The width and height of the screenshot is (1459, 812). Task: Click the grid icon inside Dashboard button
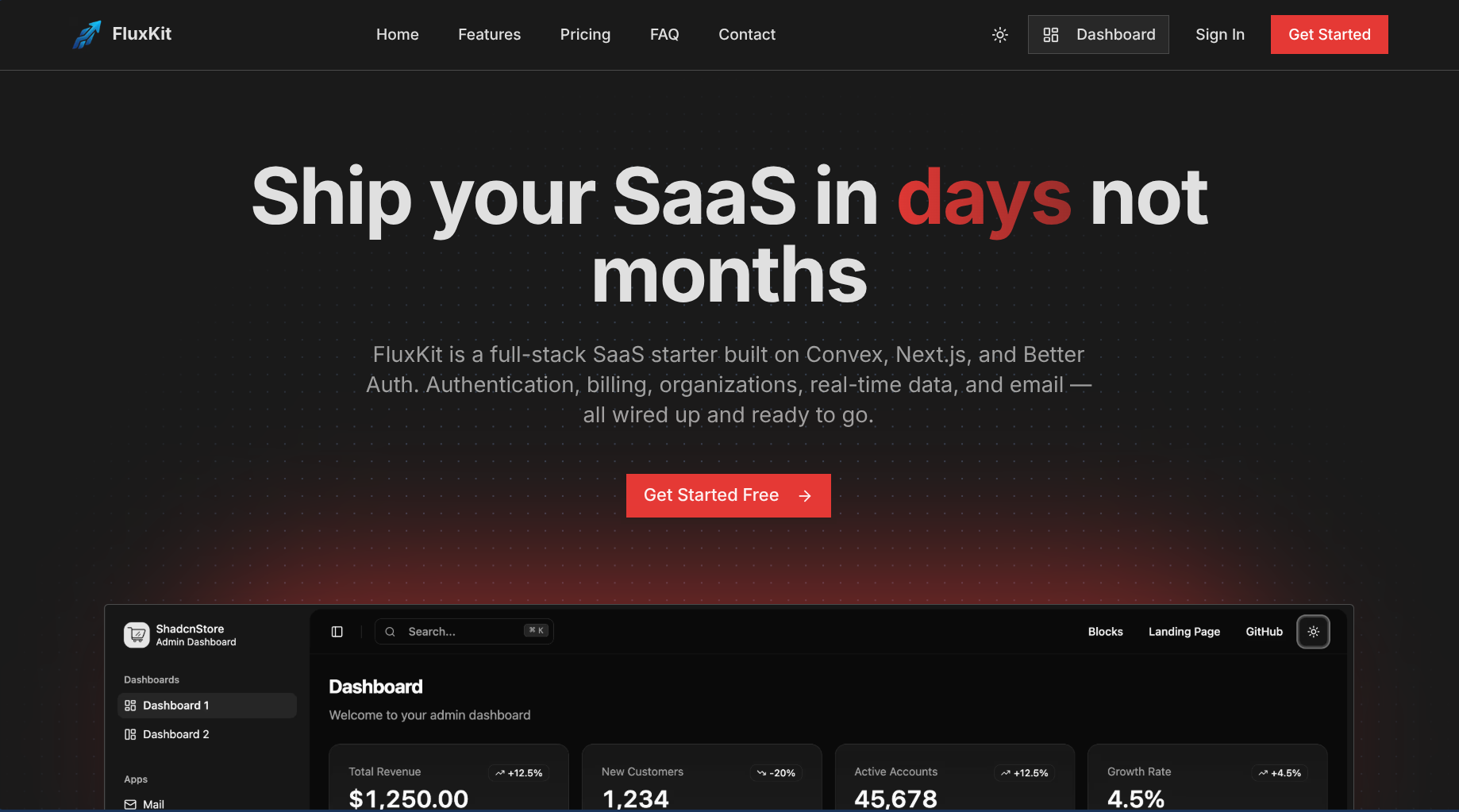click(1051, 35)
